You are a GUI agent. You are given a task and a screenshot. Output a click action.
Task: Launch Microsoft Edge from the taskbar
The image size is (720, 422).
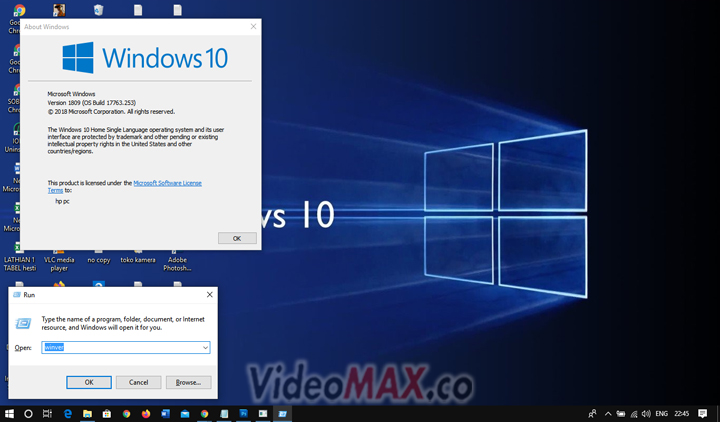pyautogui.click(x=68, y=414)
